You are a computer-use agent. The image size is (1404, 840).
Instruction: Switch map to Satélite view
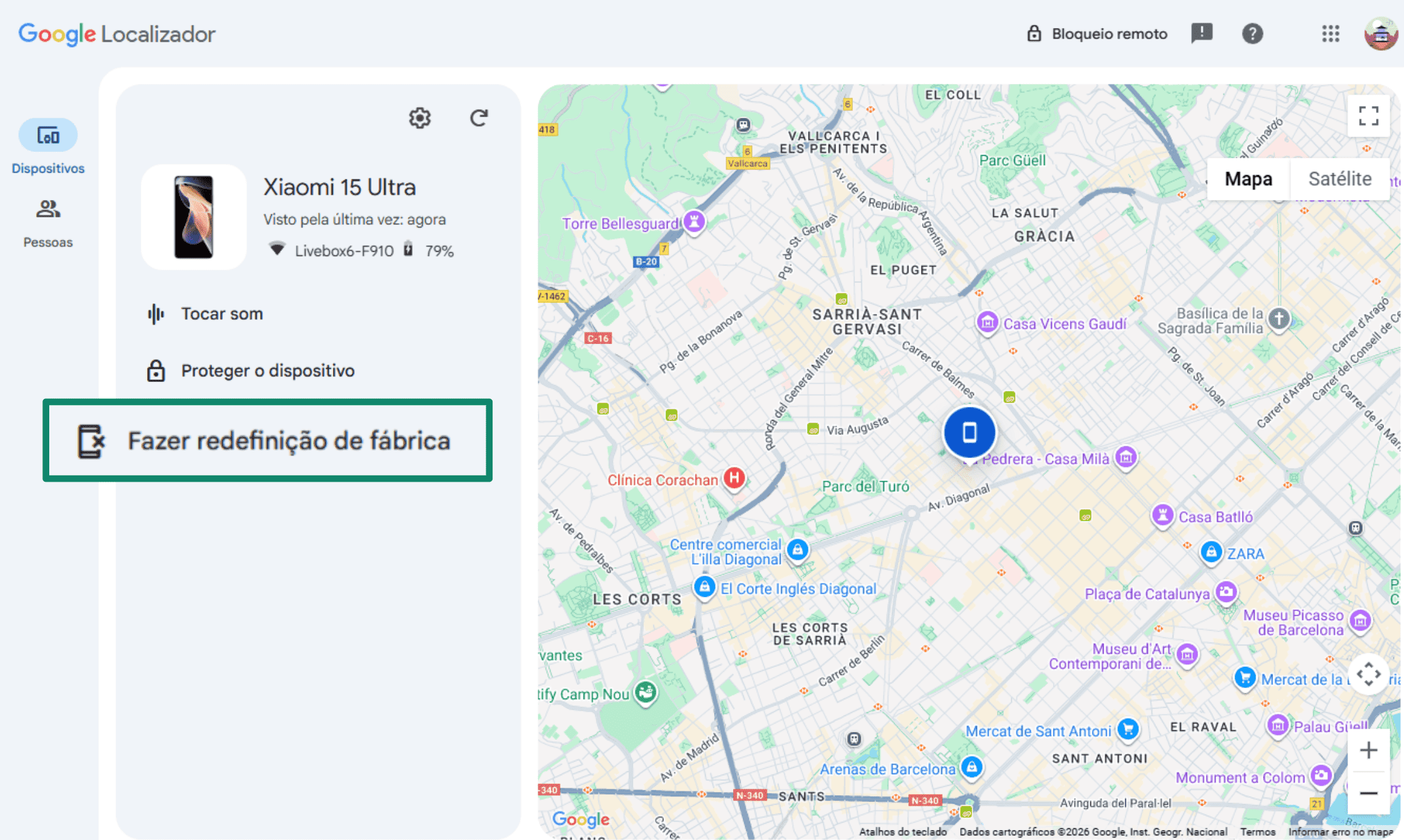[x=1339, y=179]
